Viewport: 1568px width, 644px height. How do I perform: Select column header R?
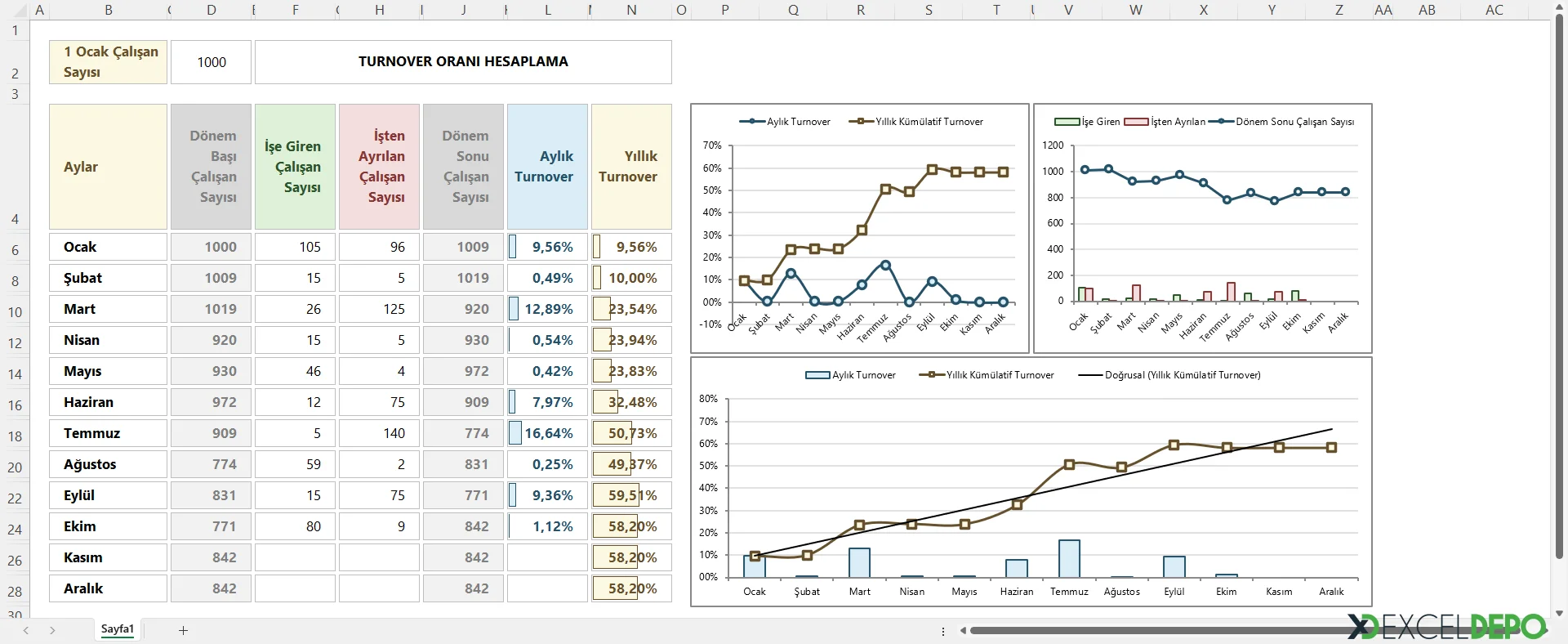tap(860, 10)
